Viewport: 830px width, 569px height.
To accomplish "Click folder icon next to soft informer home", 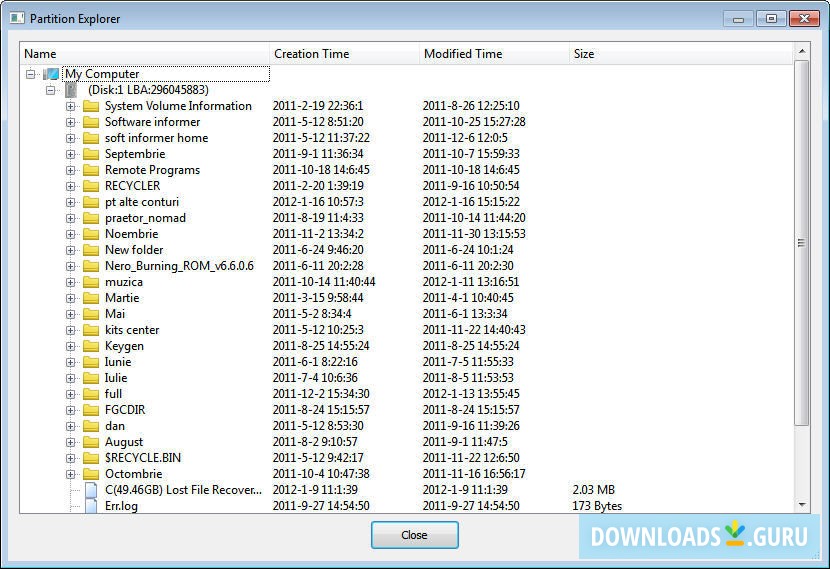I will click(91, 138).
